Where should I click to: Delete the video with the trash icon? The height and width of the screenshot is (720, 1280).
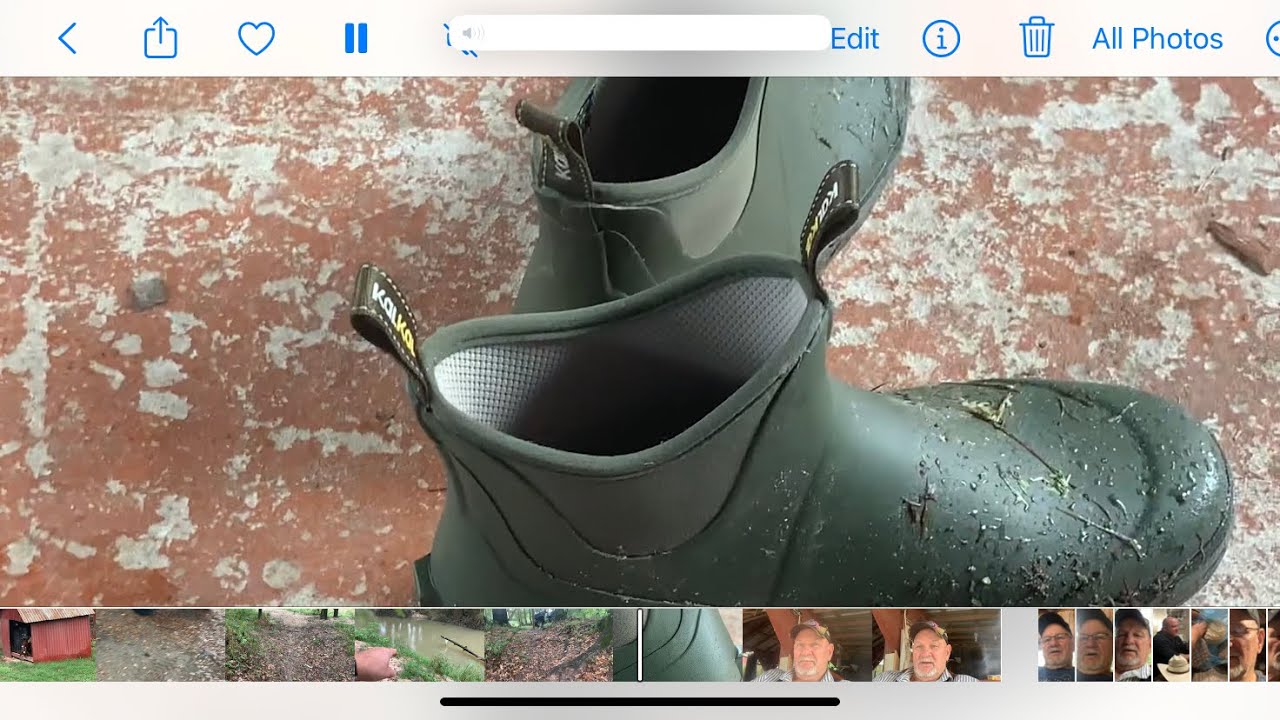(1037, 39)
